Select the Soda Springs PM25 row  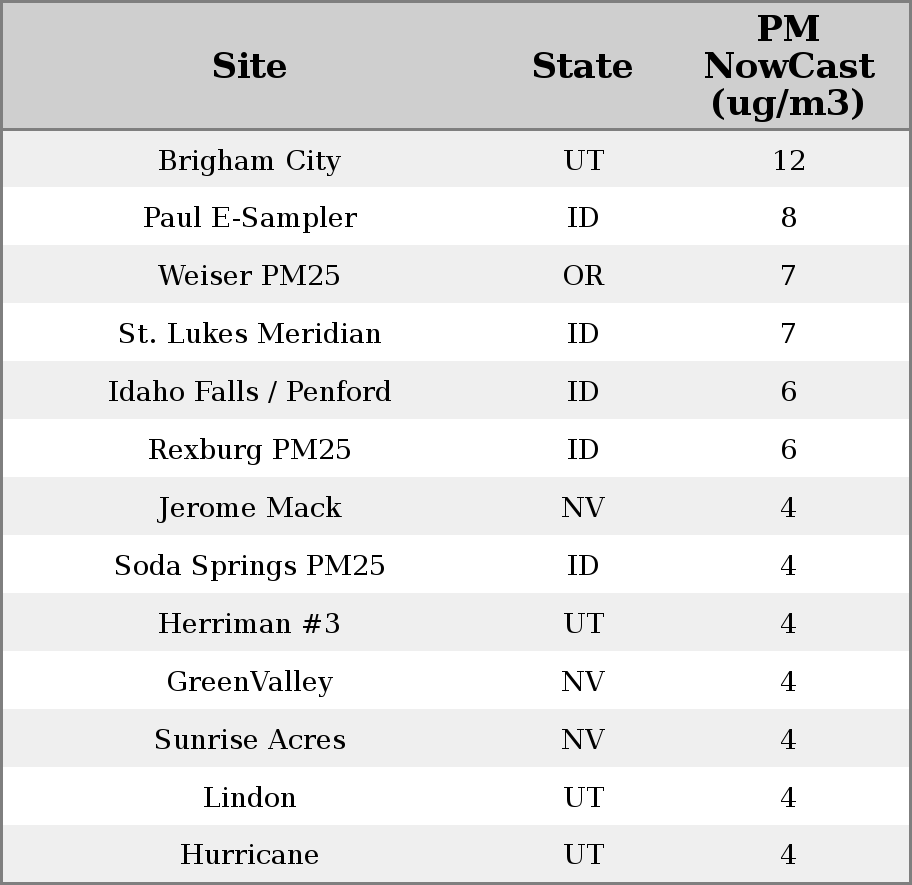coord(249,566)
